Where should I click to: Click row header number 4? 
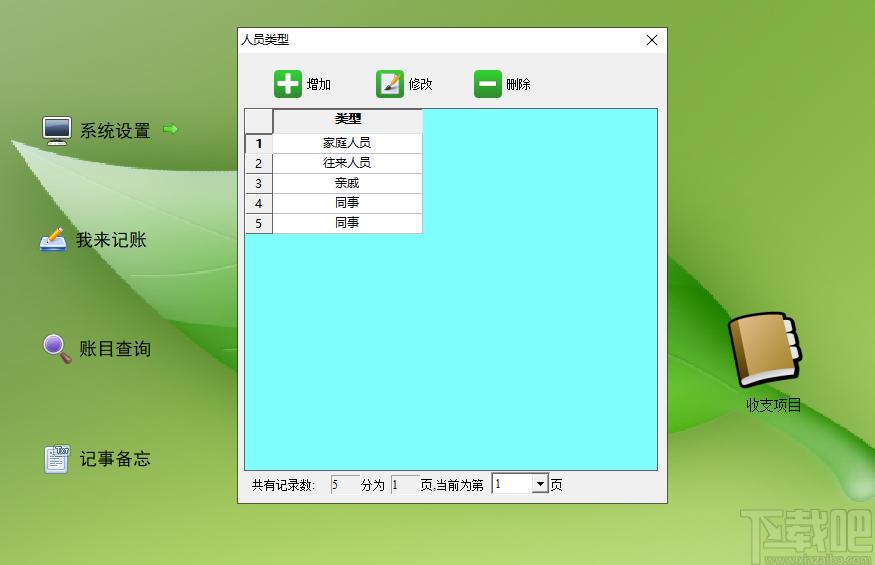[x=259, y=204]
